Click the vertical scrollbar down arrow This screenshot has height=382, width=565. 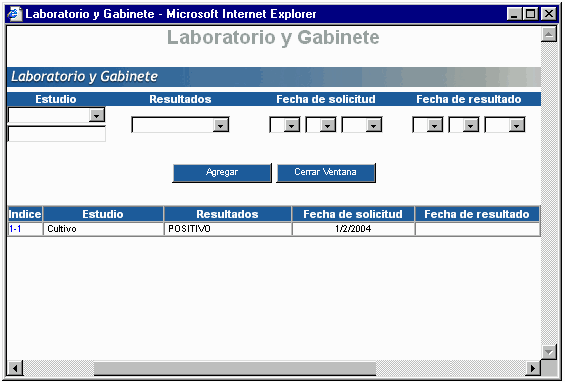pyautogui.click(x=549, y=352)
